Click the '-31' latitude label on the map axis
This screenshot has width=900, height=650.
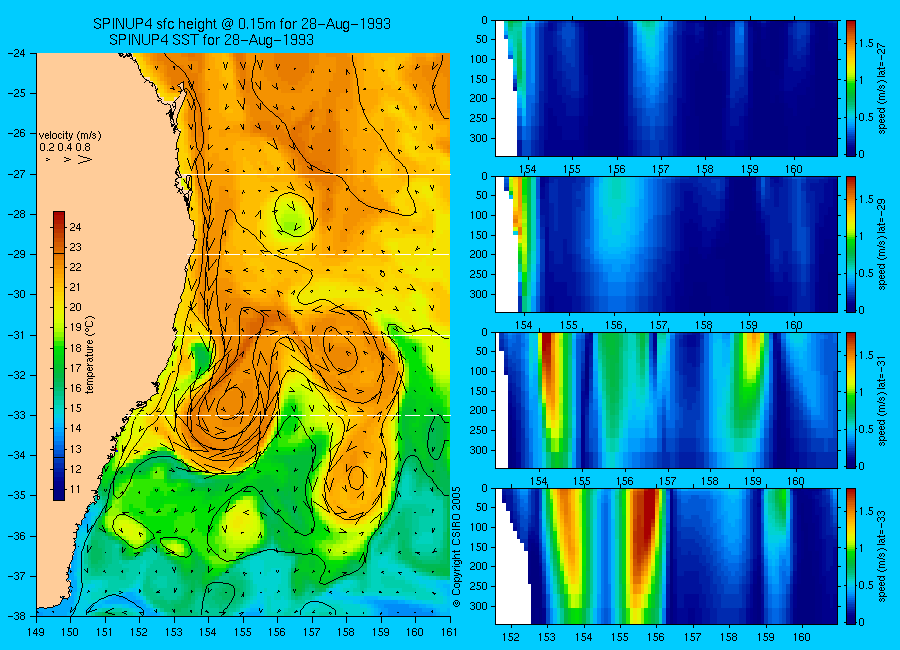18,335
